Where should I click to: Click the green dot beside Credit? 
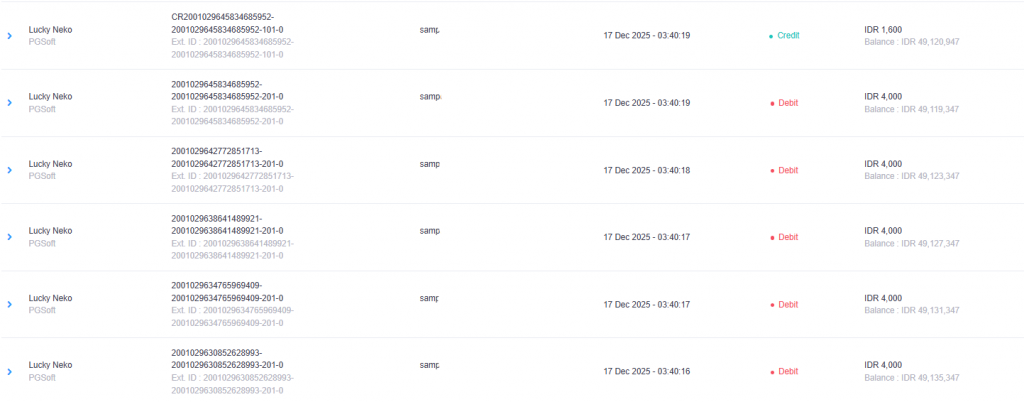[771, 36]
